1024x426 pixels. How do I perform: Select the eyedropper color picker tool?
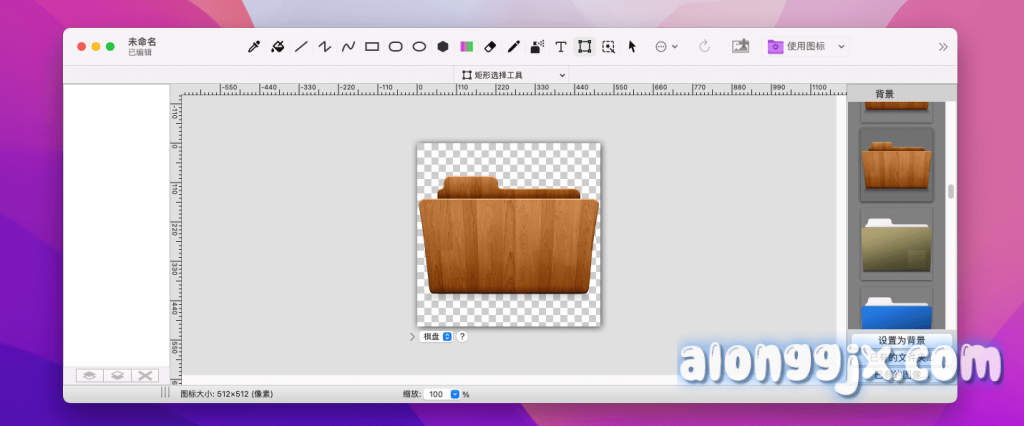click(254, 46)
